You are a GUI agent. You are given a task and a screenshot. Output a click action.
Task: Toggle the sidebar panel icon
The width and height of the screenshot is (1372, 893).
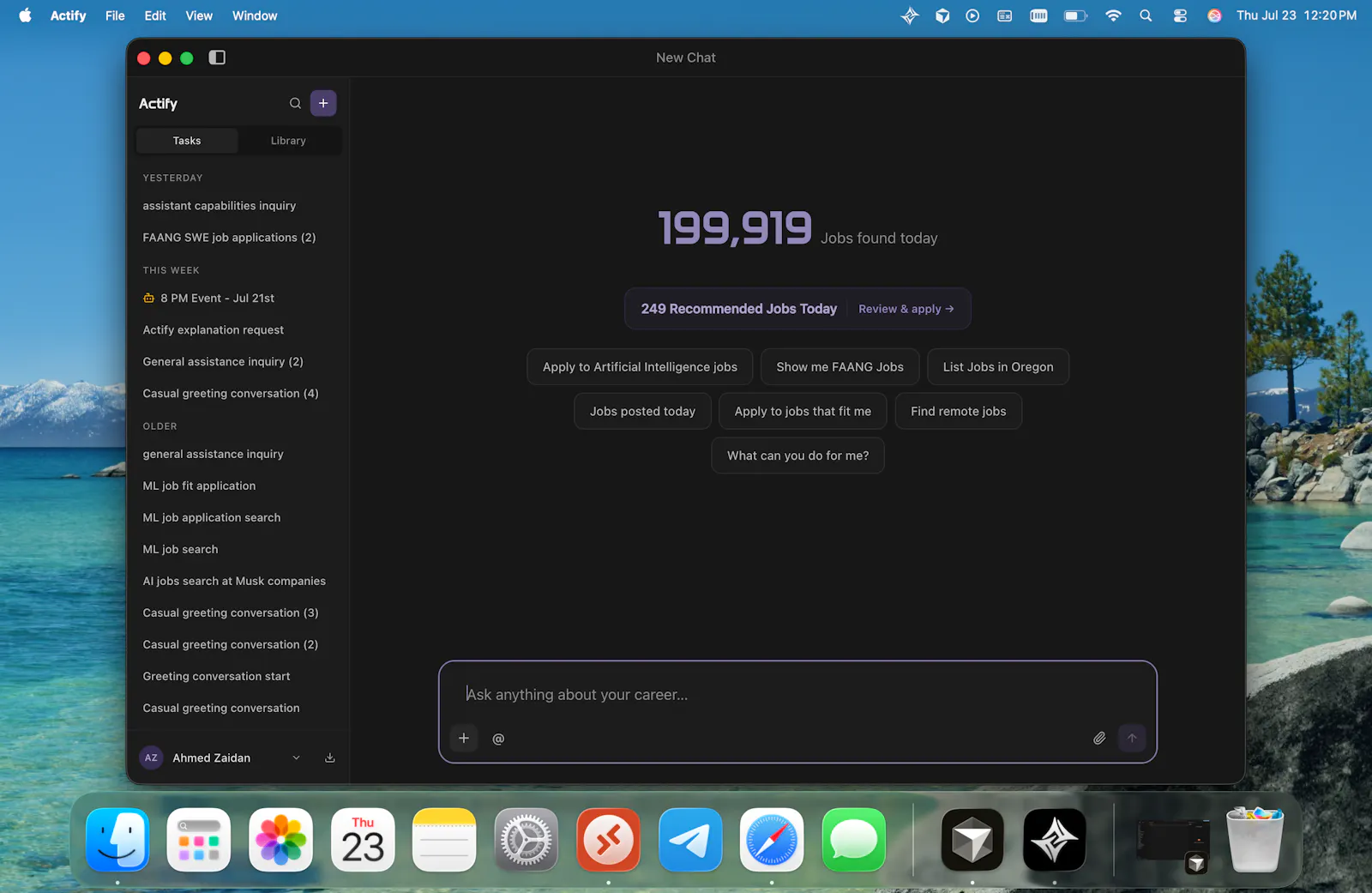pos(217,57)
